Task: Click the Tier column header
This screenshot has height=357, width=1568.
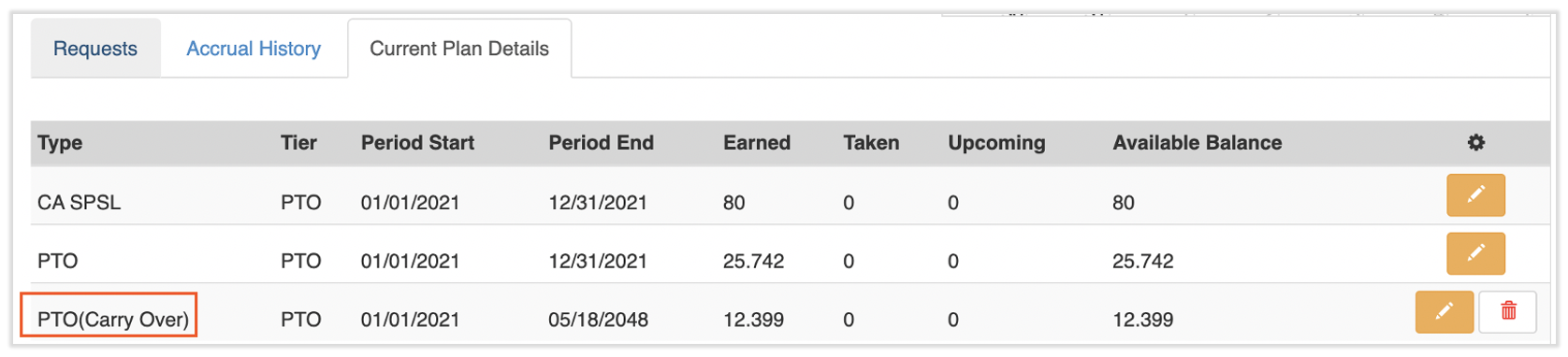Action: [x=298, y=143]
